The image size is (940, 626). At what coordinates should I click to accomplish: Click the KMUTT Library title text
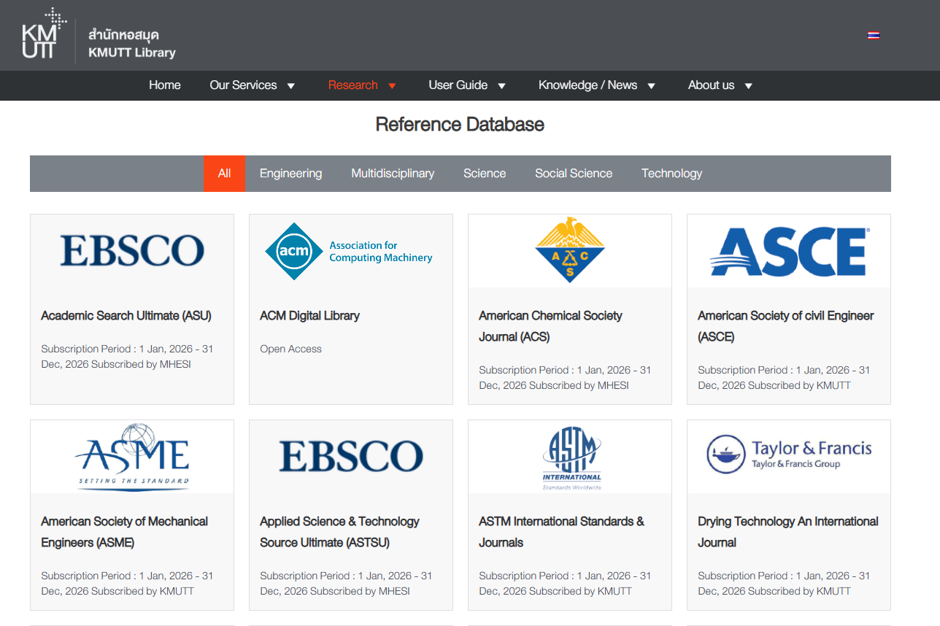tap(132, 53)
